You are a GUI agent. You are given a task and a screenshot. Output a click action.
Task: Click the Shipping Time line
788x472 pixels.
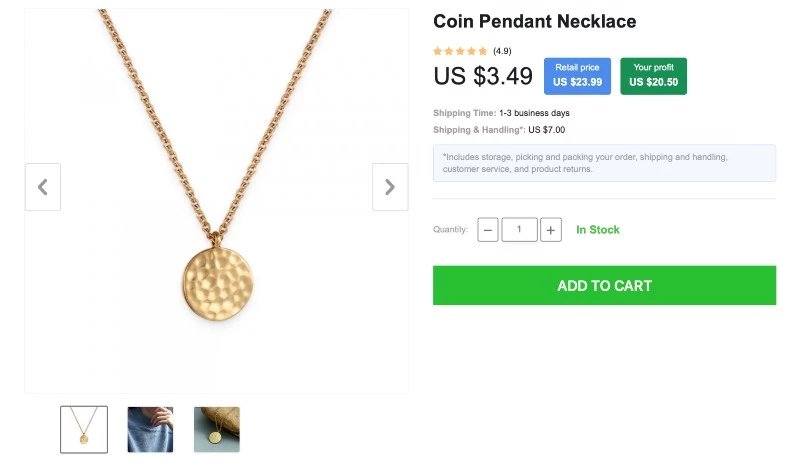502,113
